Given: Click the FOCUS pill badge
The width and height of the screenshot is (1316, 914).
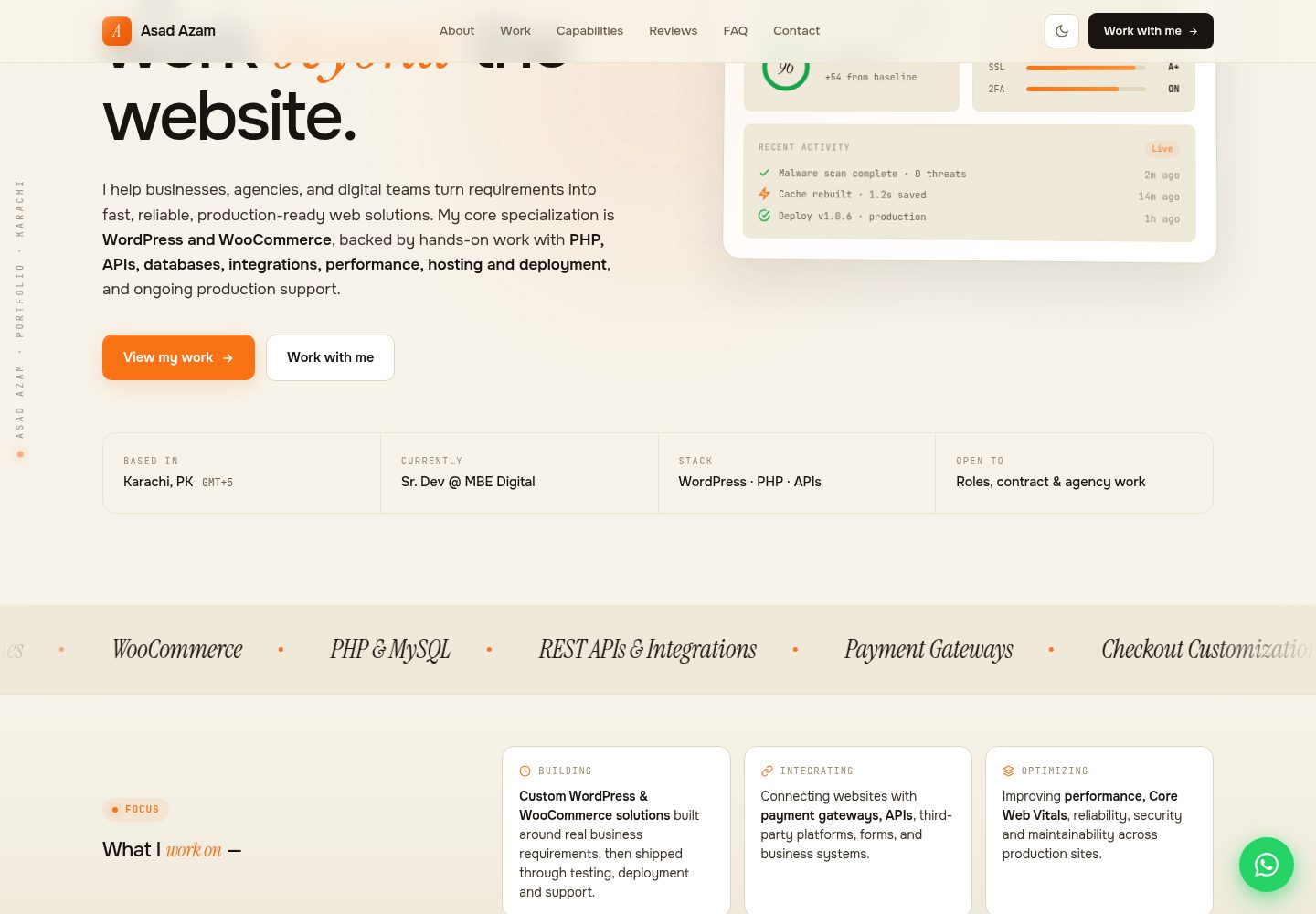Looking at the screenshot, I should [x=136, y=810].
